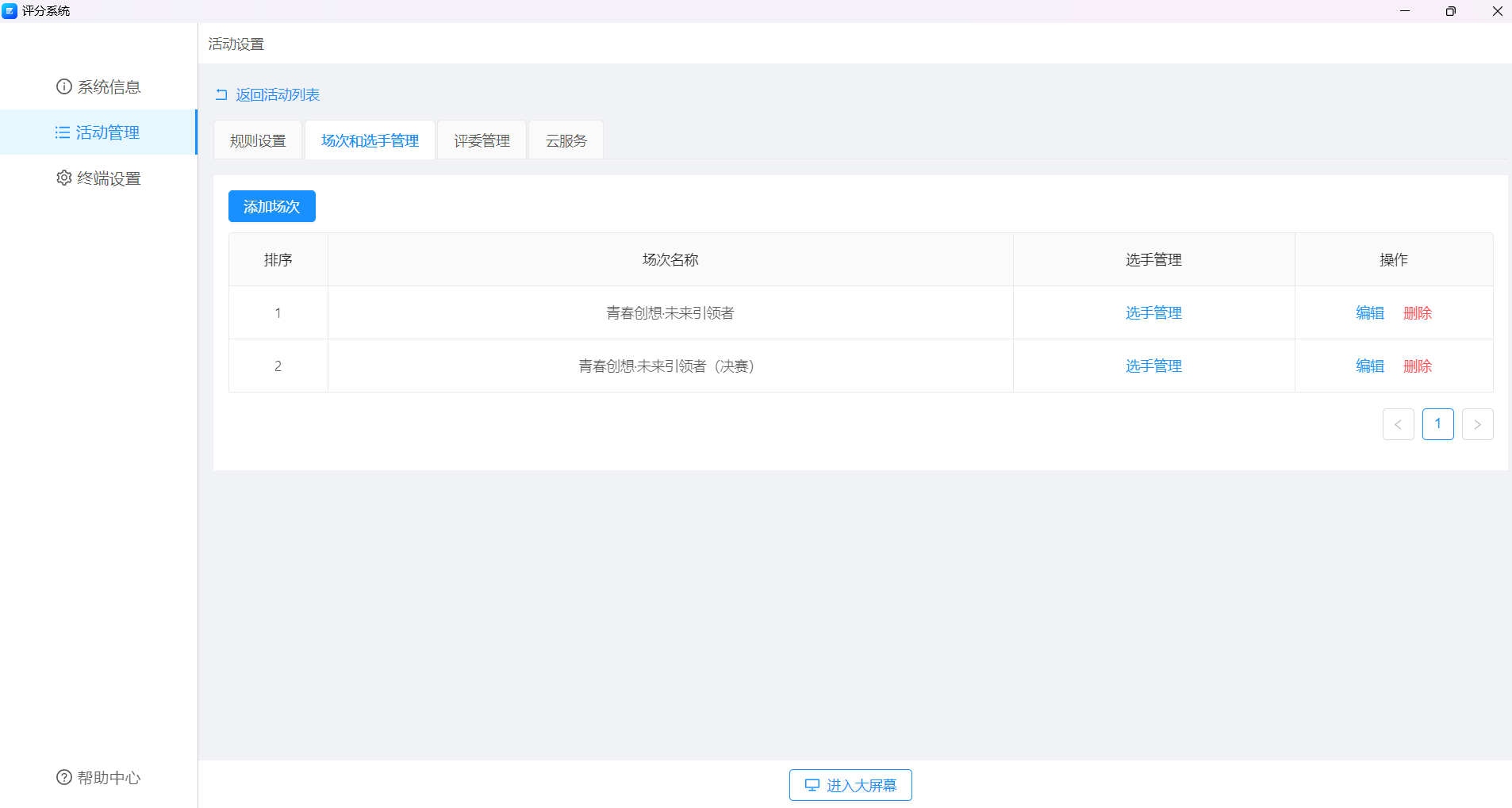This screenshot has height=808, width=1512.
Task: Select the 云服务 tab
Action: click(566, 140)
